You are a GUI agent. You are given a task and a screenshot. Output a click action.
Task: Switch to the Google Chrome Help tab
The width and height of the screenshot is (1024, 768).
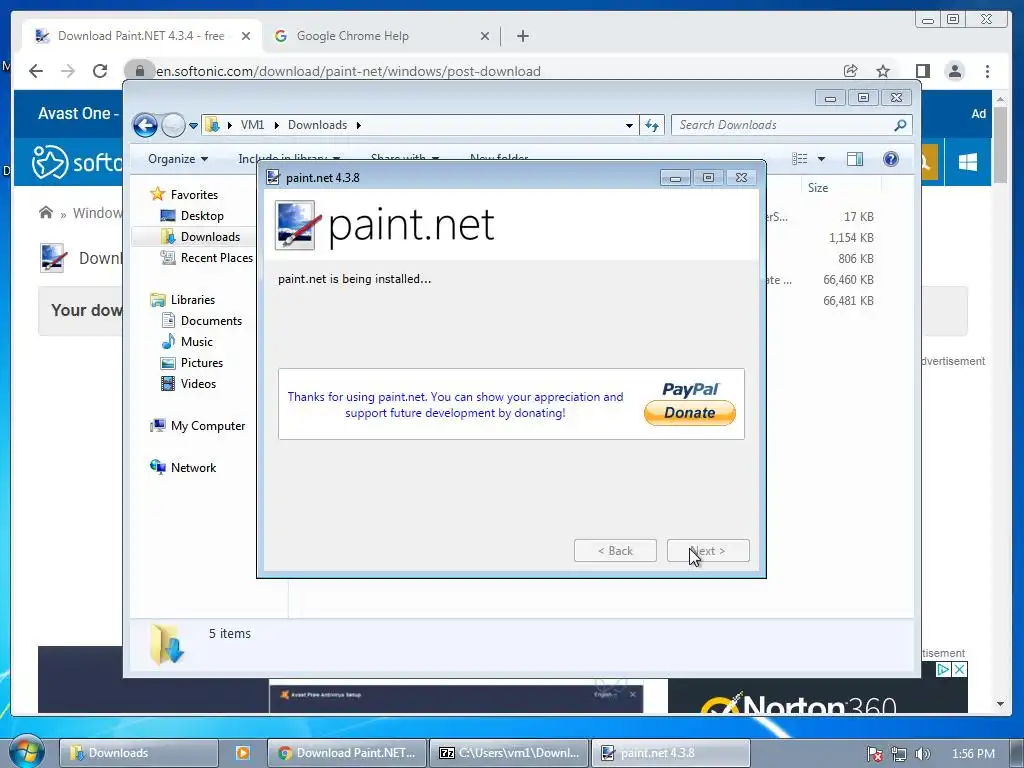tap(353, 36)
